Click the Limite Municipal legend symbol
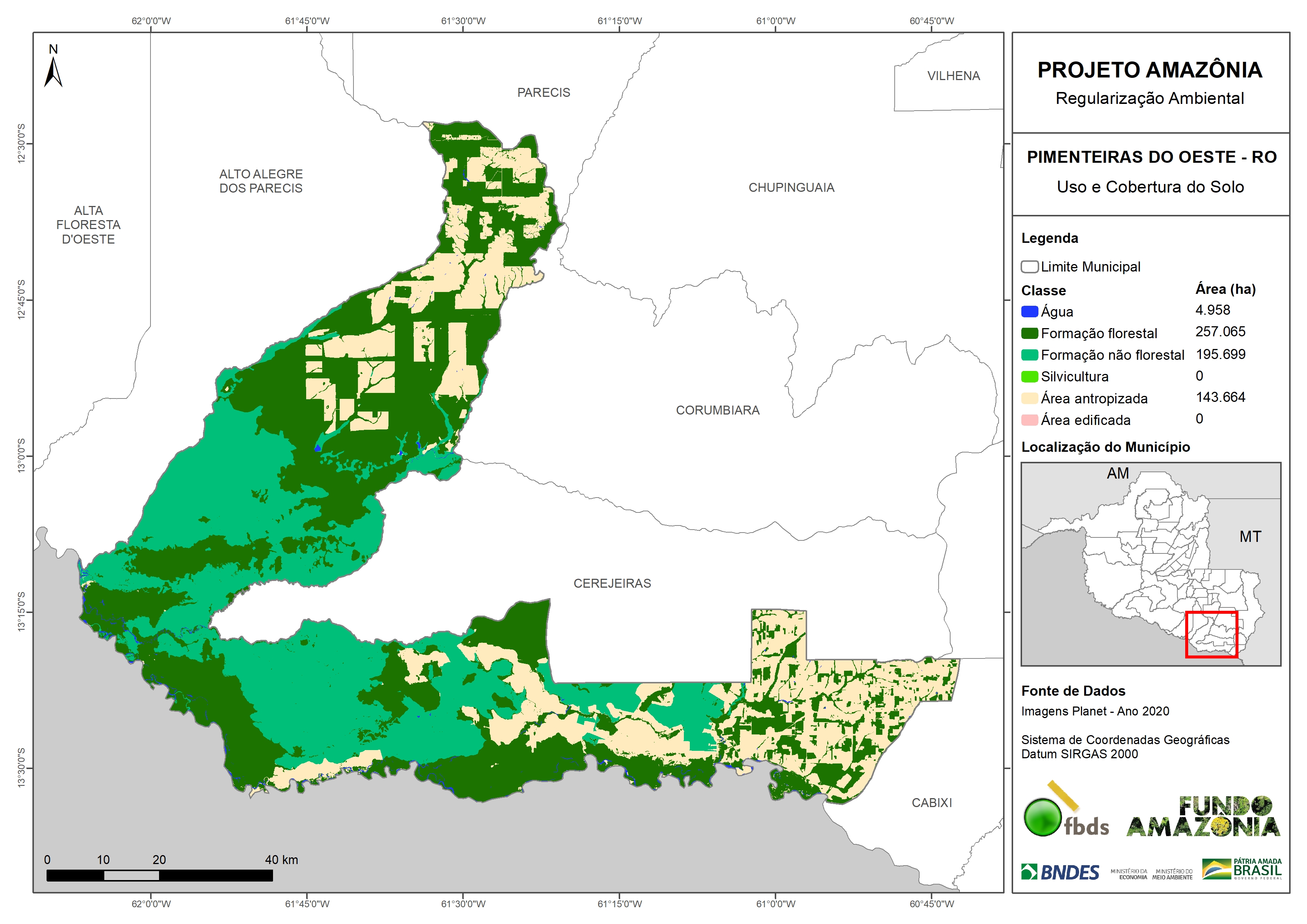Image resolution: width=1307 pixels, height=924 pixels. [1029, 267]
